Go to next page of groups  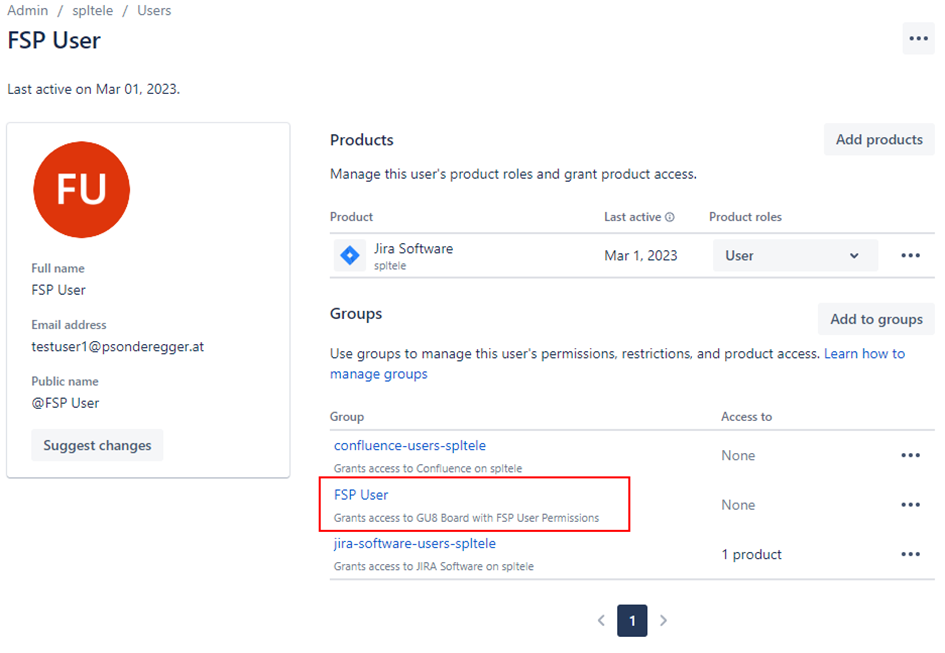[x=664, y=620]
